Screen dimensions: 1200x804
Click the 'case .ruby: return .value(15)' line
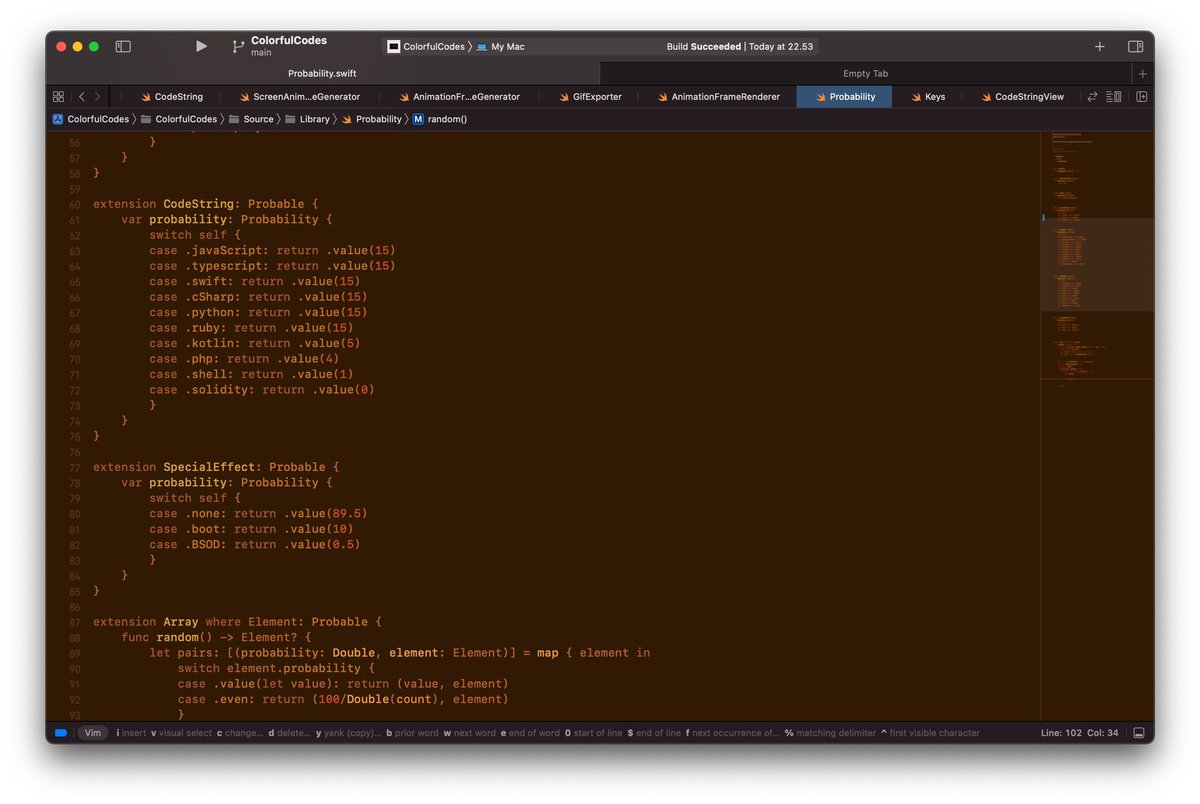(251, 328)
